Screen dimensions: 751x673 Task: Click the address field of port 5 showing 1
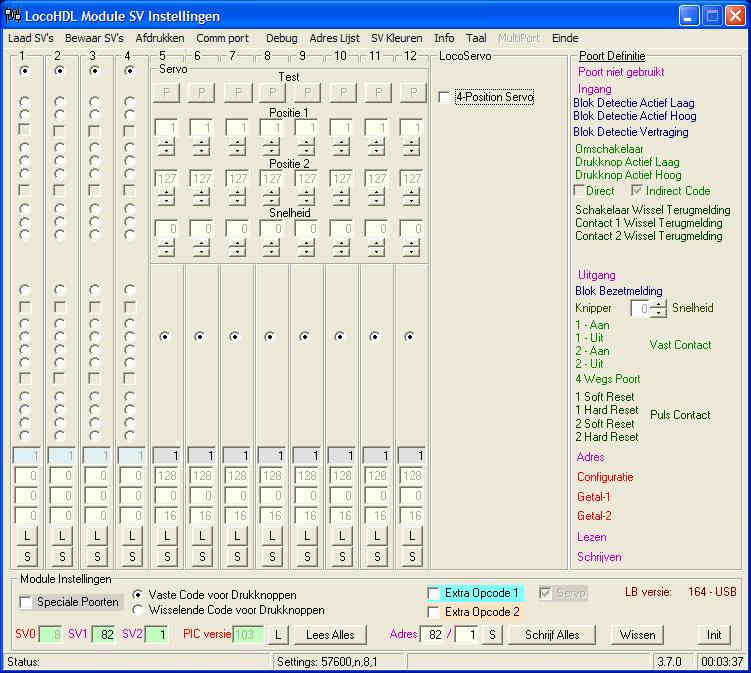pyautogui.click(x=166, y=456)
